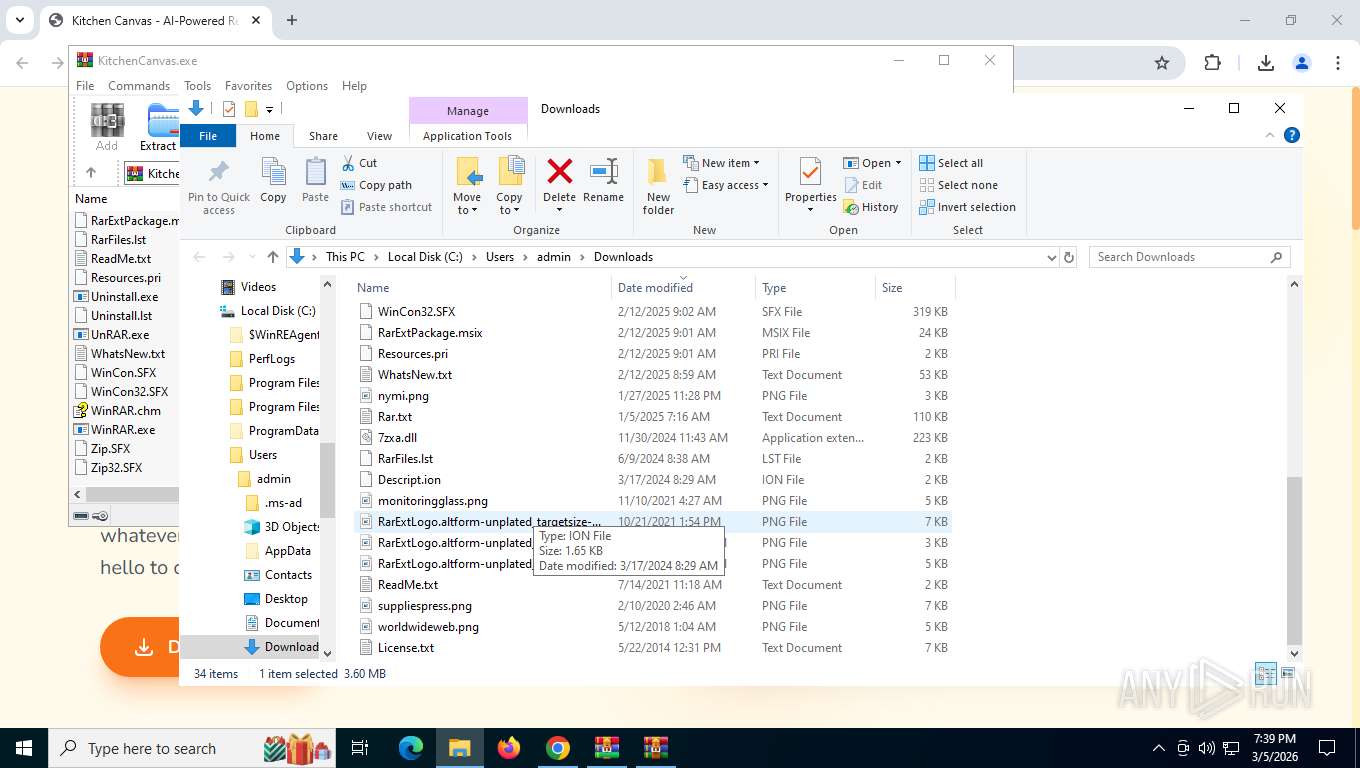
Task: Open the Chrome Extensions puzzle icon
Action: (1212, 62)
